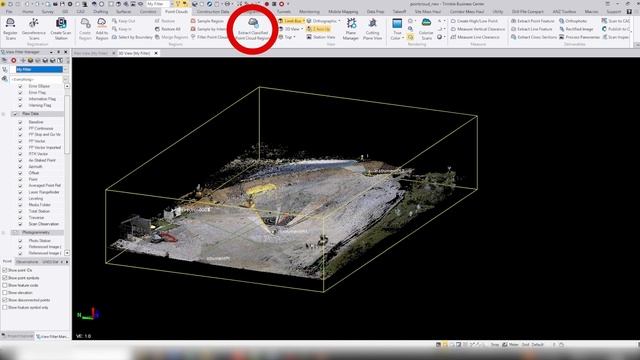Toggle the Warning Flag checkbox
Screen dimensions: 640x360
point(20,105)
